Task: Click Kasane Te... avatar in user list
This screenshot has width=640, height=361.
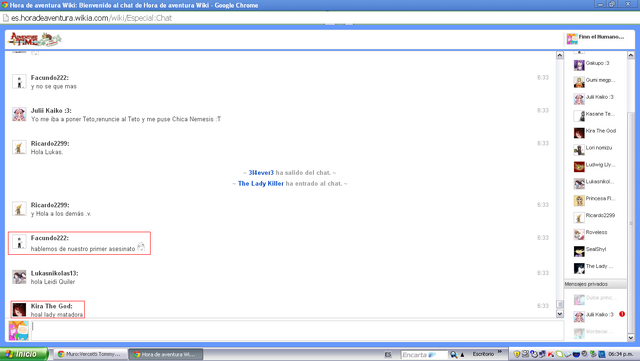Action: [579, 116]
